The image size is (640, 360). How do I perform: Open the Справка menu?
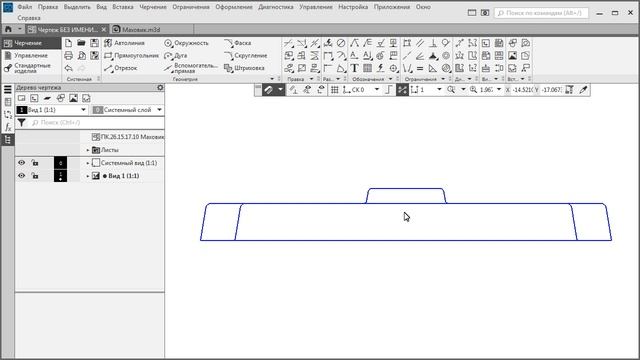click(29, 18)
